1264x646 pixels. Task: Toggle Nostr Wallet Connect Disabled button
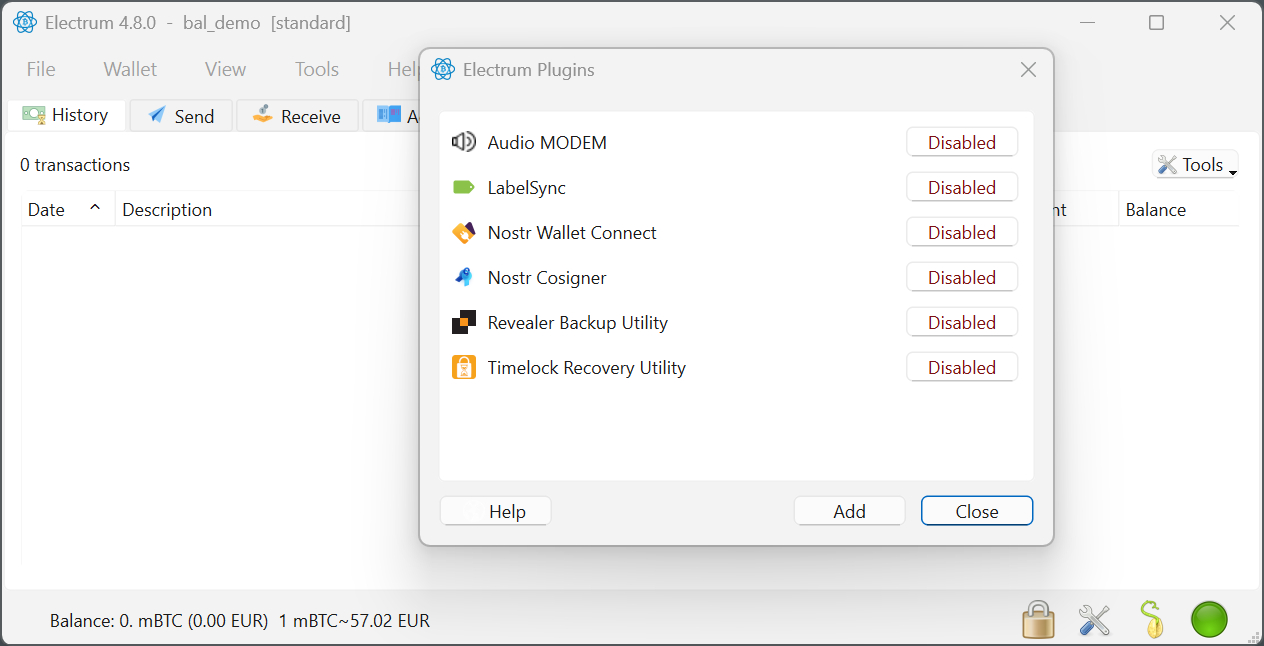click(962, 232)
